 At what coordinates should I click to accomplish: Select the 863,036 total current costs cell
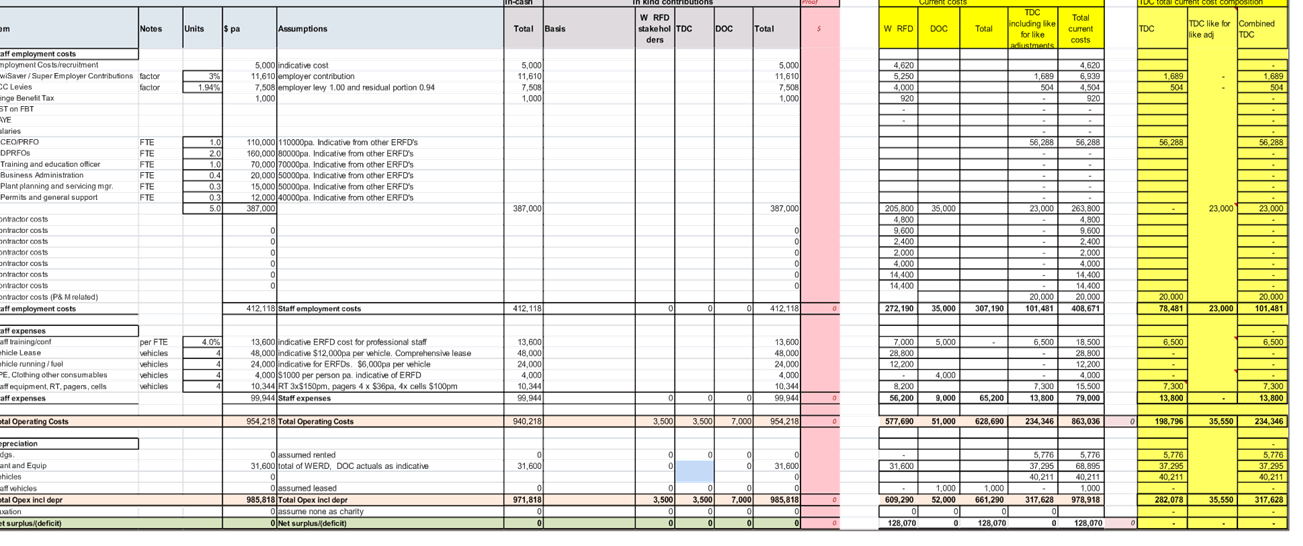tap(1081, 422)
